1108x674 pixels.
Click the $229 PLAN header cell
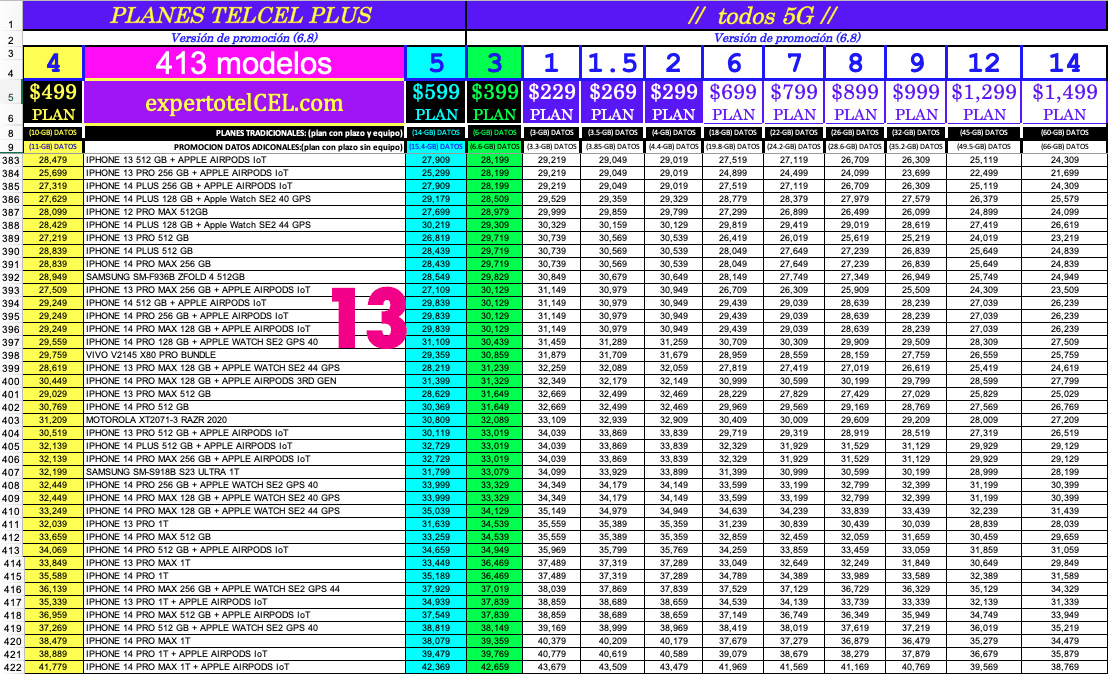[x=551, y=103]
